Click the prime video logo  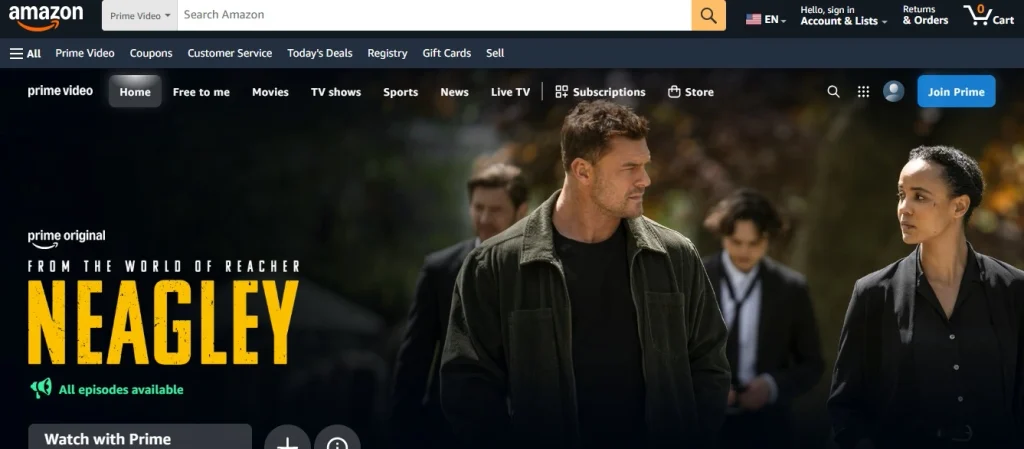pyautogui.click(x=60, y=91)
